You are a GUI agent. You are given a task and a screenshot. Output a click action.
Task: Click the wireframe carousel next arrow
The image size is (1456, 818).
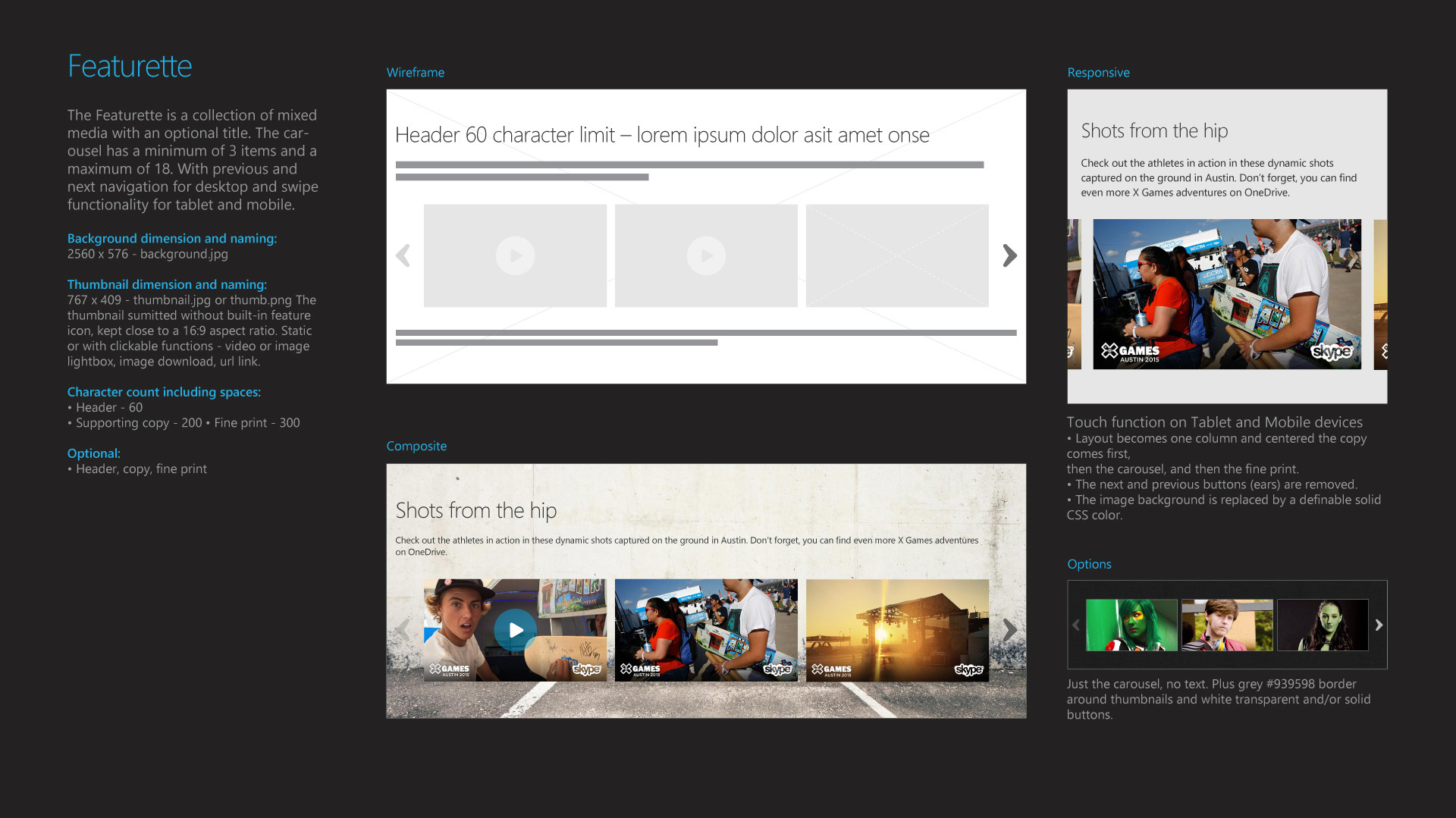pos(1009,255)
